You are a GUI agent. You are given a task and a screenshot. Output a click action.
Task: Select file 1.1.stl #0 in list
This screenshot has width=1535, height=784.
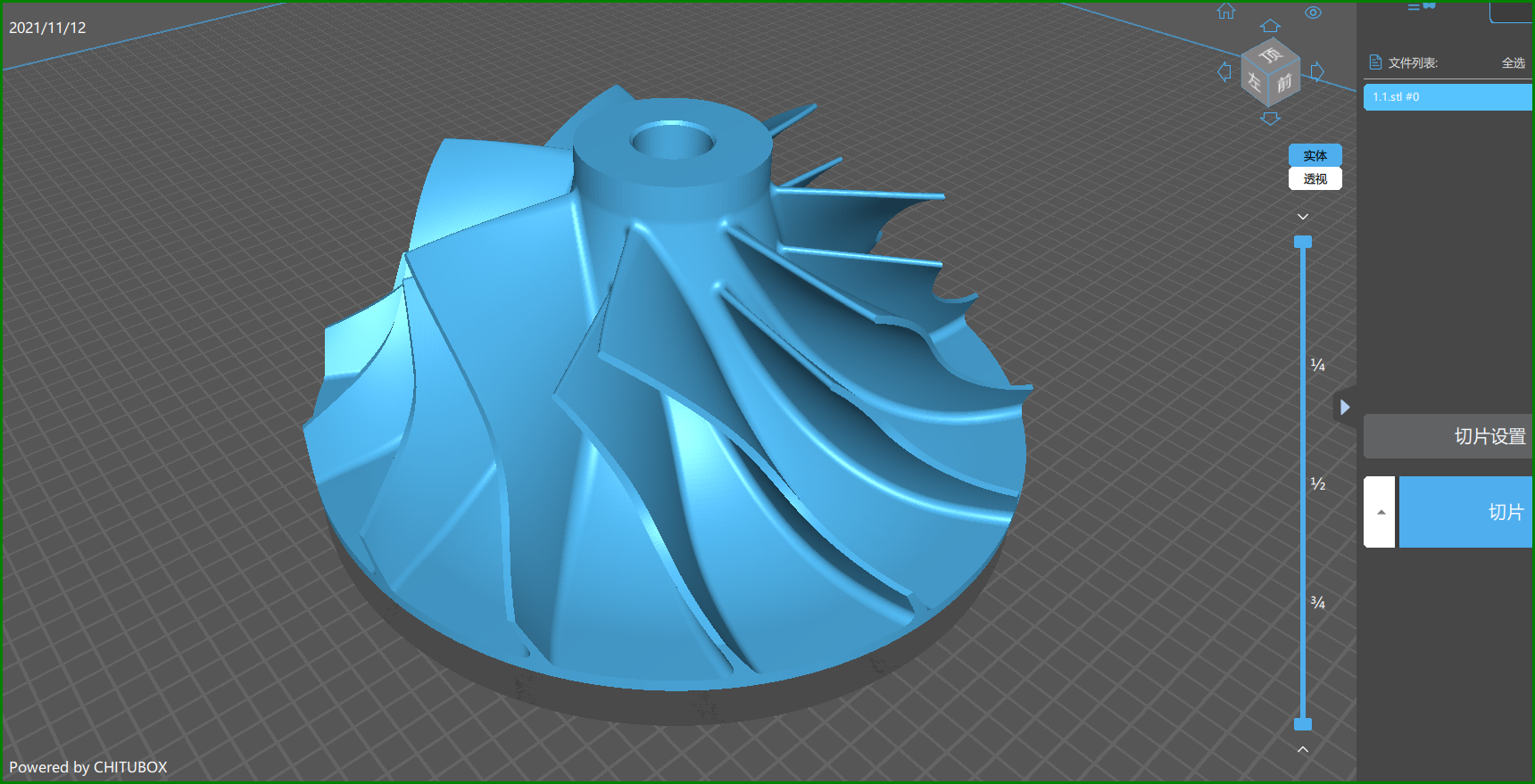coord(1448,96)
